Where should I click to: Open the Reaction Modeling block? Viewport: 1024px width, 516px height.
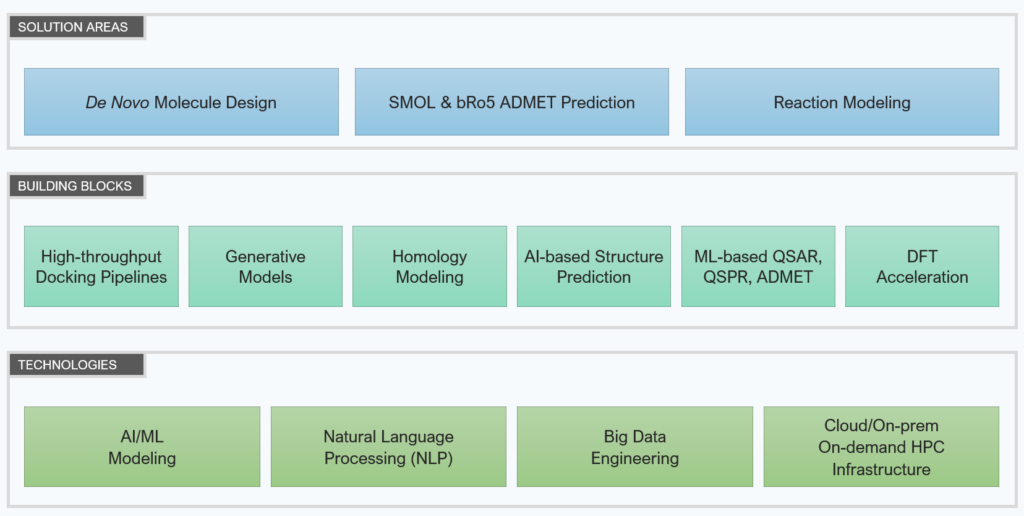point(841,102)
